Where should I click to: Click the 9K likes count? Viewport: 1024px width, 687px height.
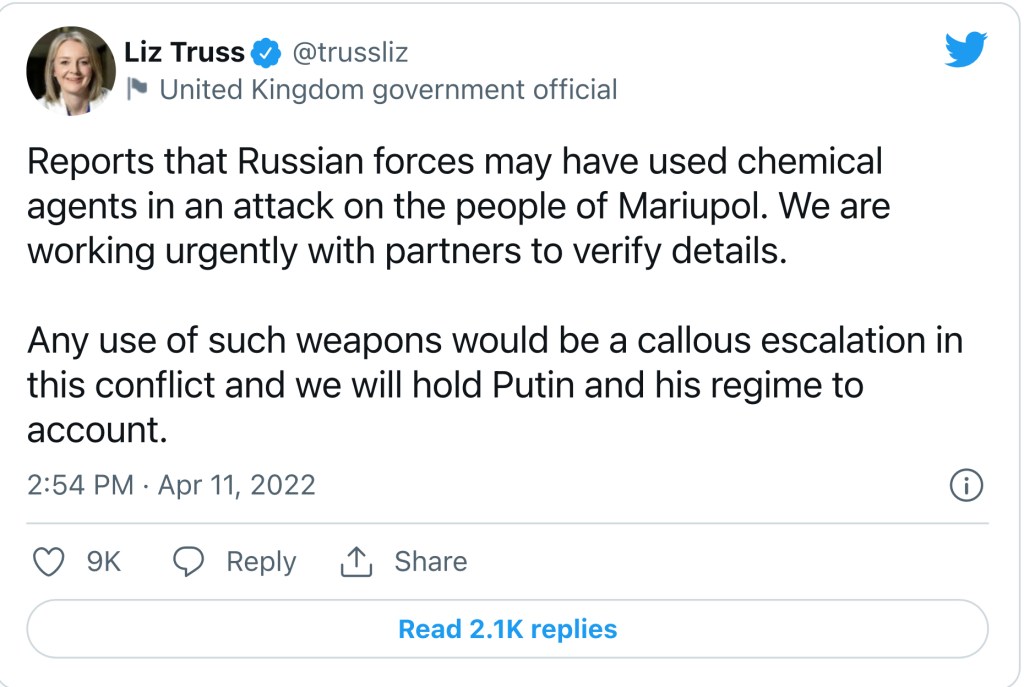pyautogui.click(x=103, y=562)
